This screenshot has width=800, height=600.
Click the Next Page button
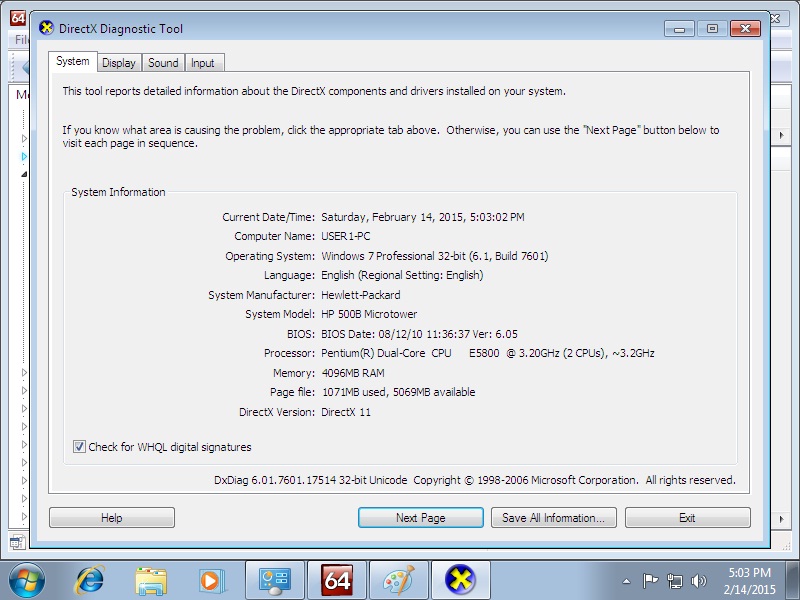click(420, 518)
